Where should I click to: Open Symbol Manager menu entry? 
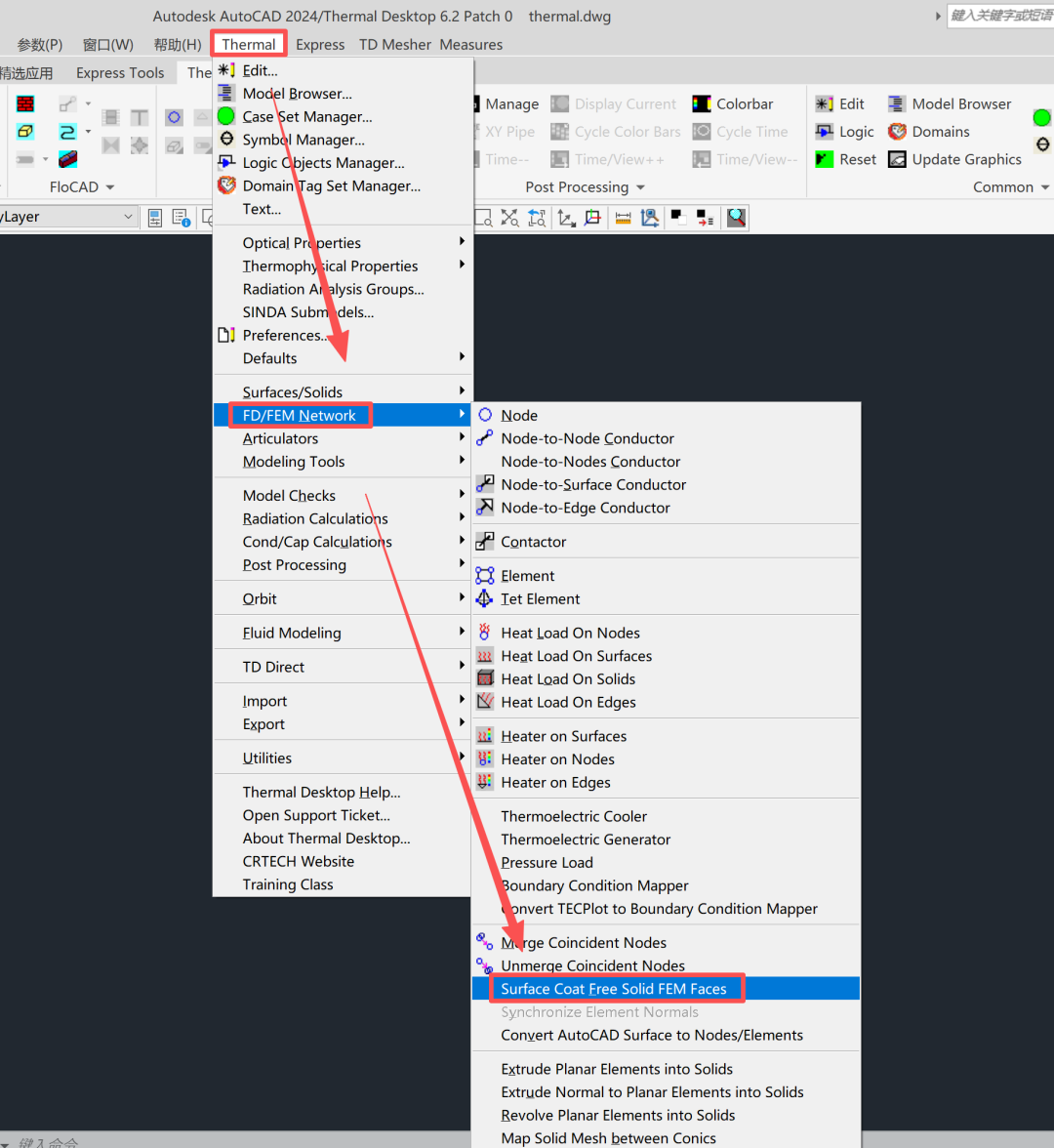click(x=303, y=140)
